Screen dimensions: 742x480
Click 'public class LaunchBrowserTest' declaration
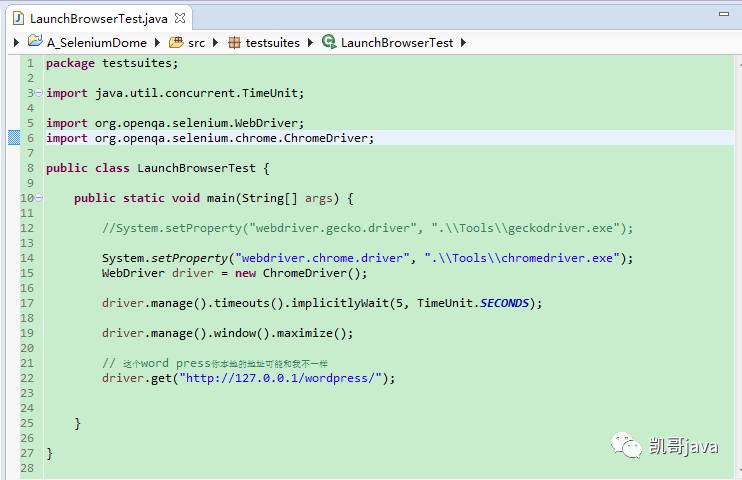[x=150, y=168]
